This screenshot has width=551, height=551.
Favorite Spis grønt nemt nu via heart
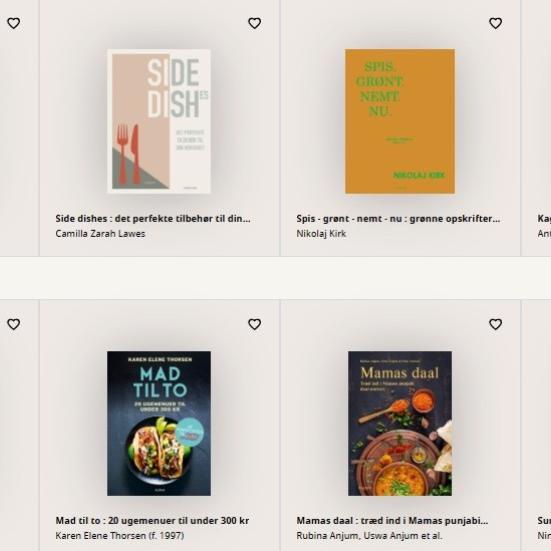tap(495, 23)
